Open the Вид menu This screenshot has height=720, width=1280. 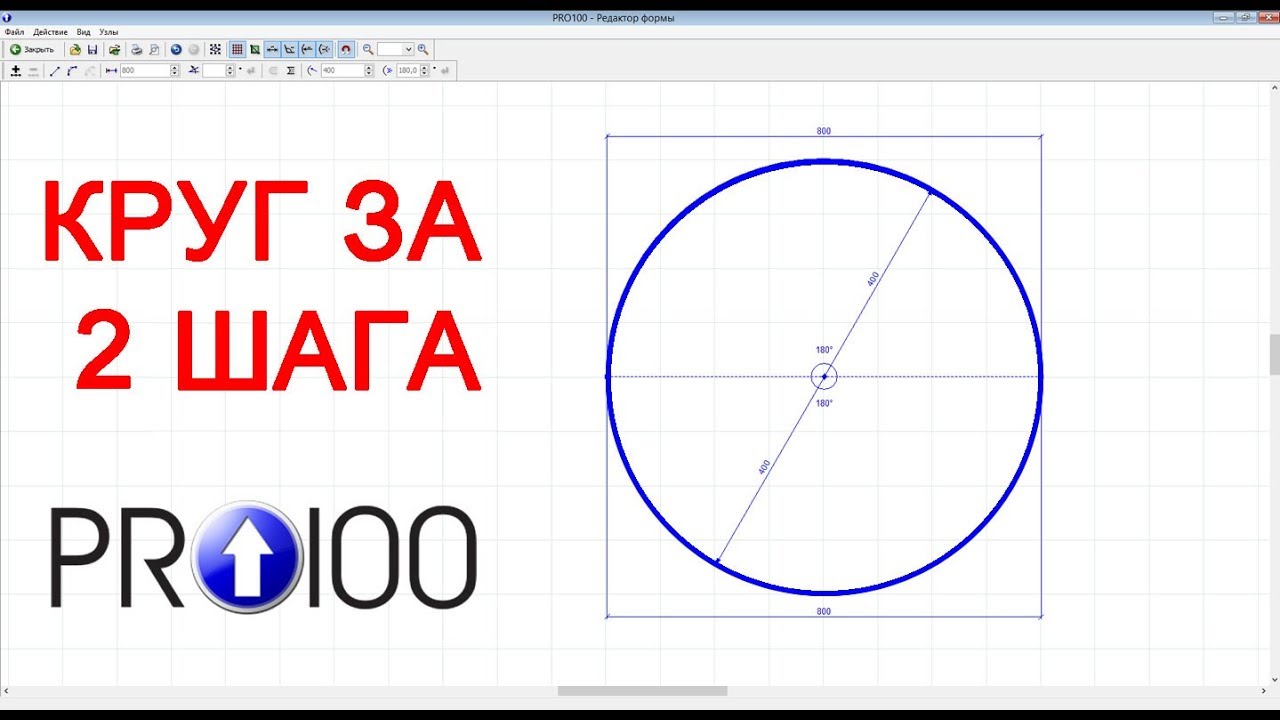(x=83, y=32)
